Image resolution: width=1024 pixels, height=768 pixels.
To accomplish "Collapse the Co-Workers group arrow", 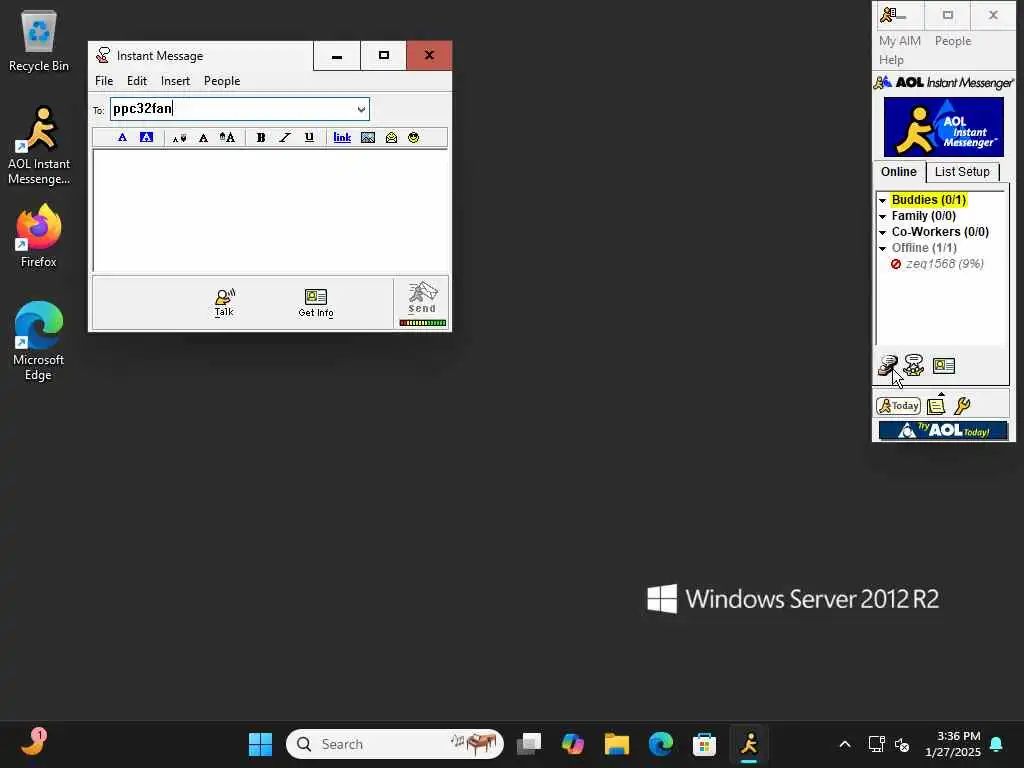I will coord(882,232).
